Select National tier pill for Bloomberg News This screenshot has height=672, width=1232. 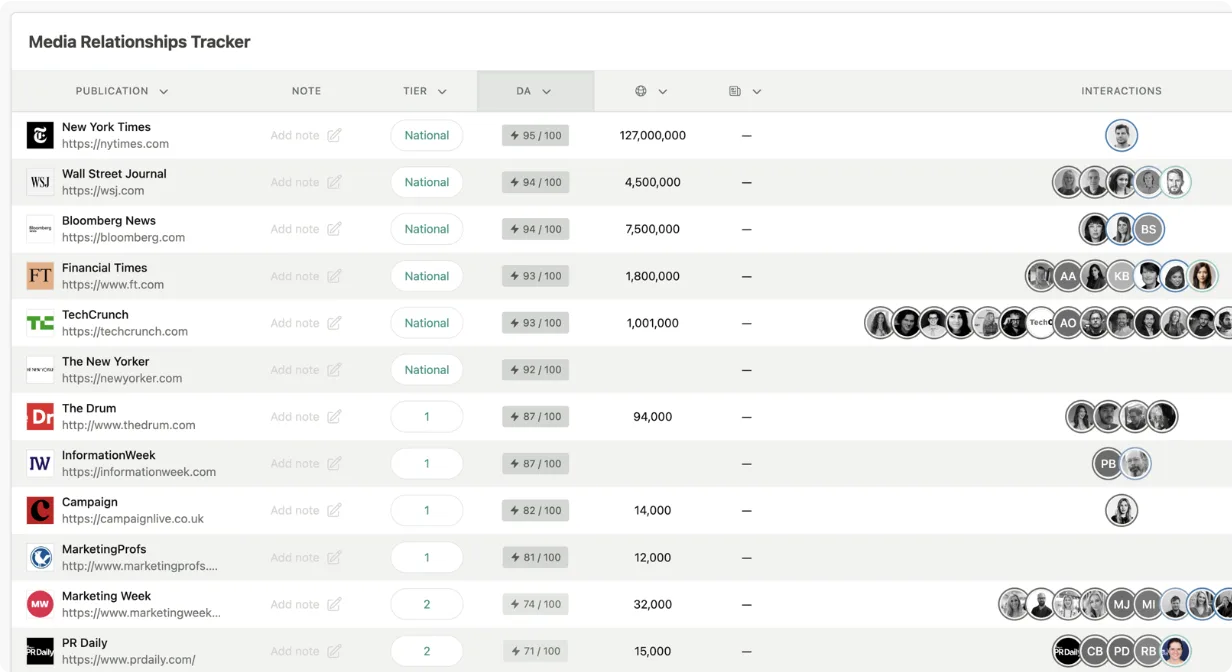tap(427, 229)
